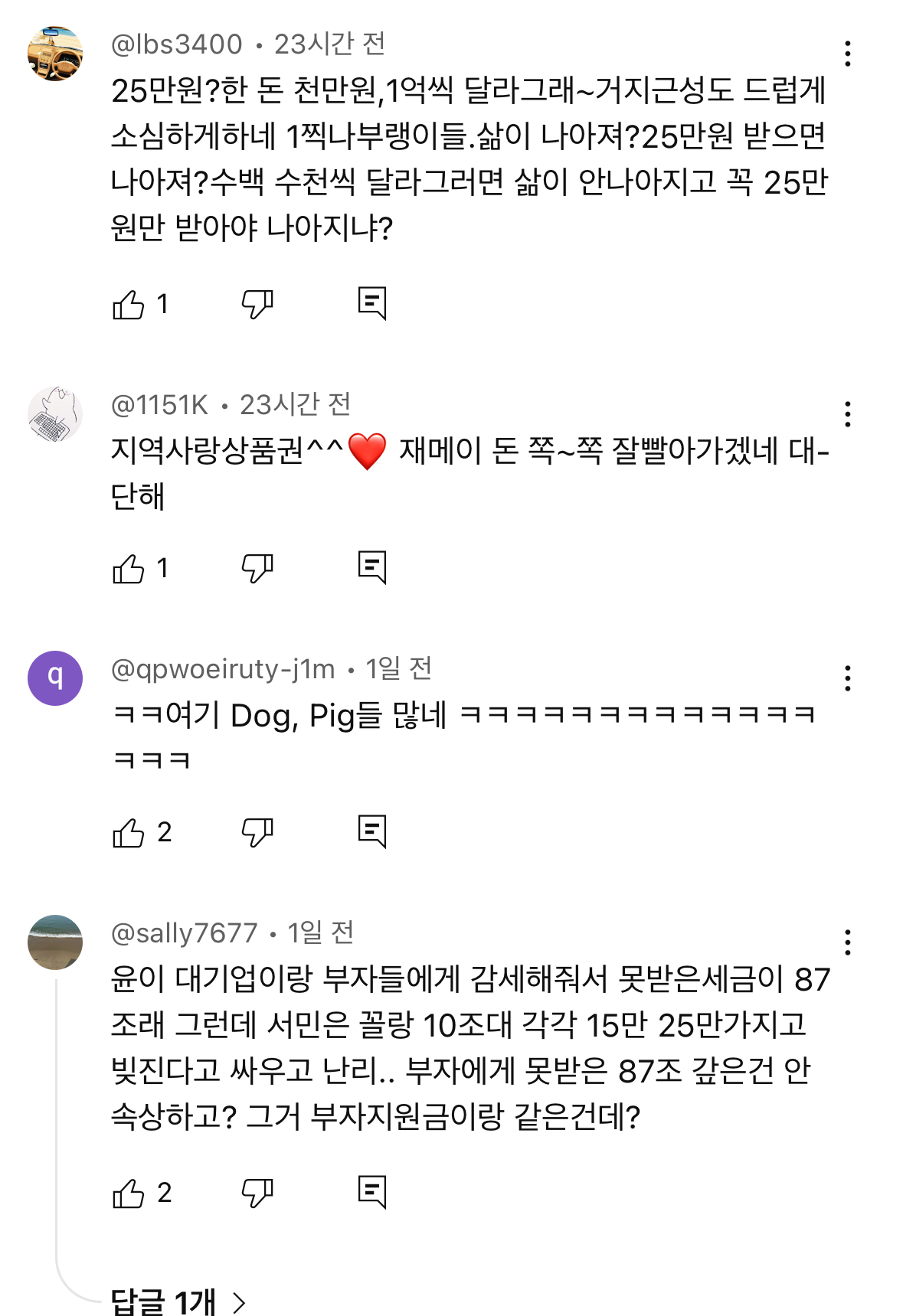
Task: Open the purple q avatar for @qpwoeiruty-j1m
Action: (x=55, y=678)
